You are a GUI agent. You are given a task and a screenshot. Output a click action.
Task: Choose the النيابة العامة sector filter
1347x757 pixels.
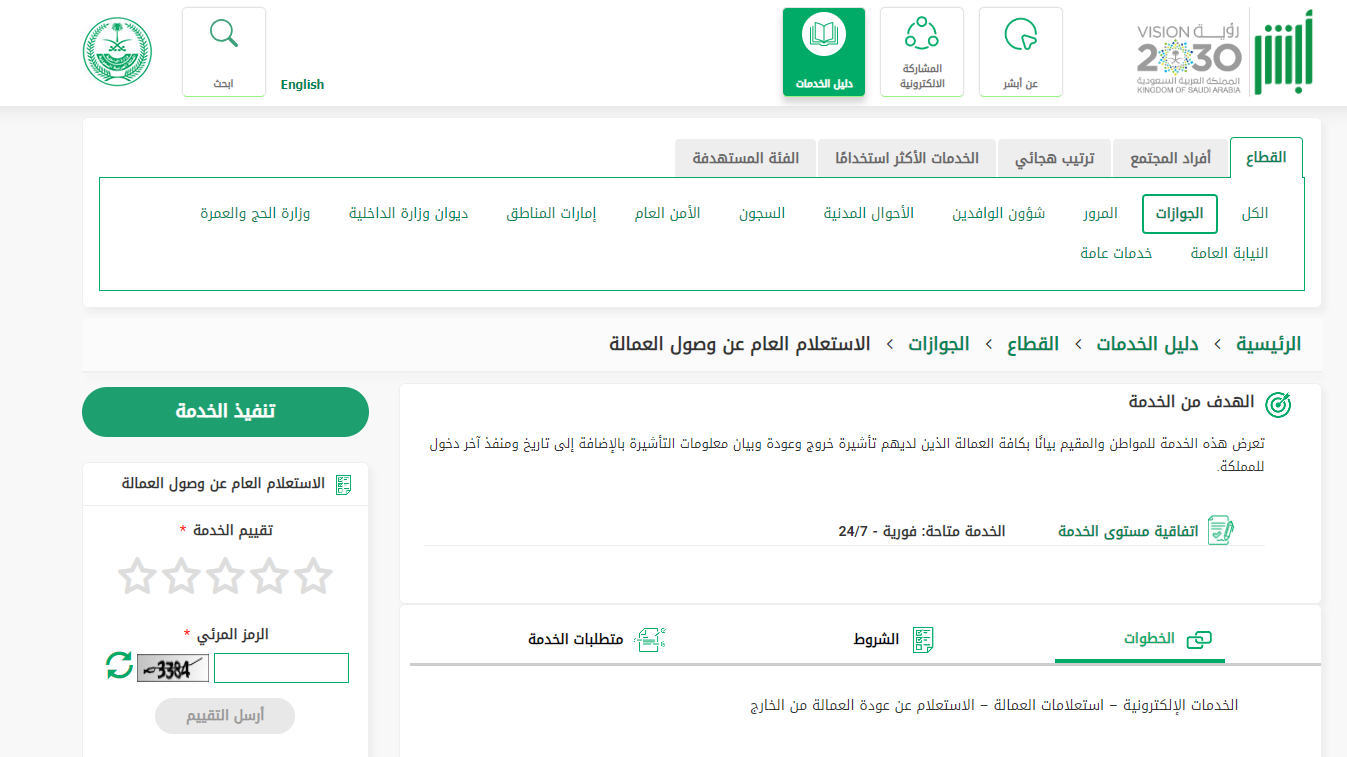(1229, 253)
